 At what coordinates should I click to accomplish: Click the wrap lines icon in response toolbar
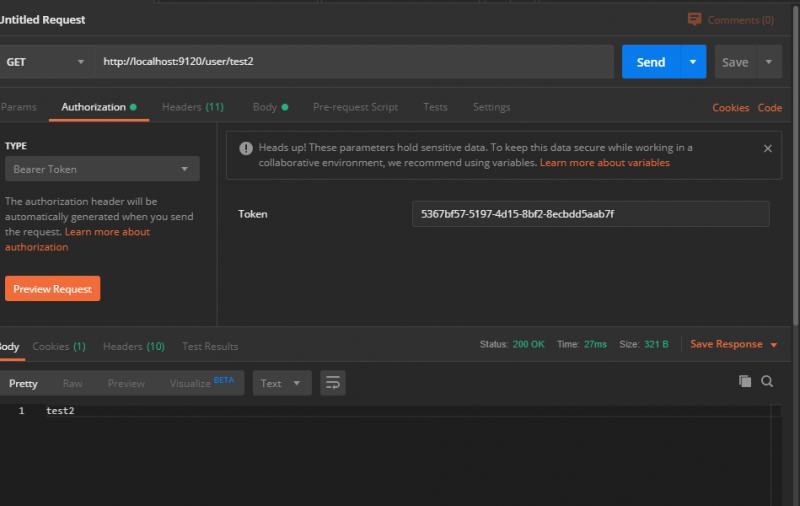pyautogui.click(x=333, y=383)
